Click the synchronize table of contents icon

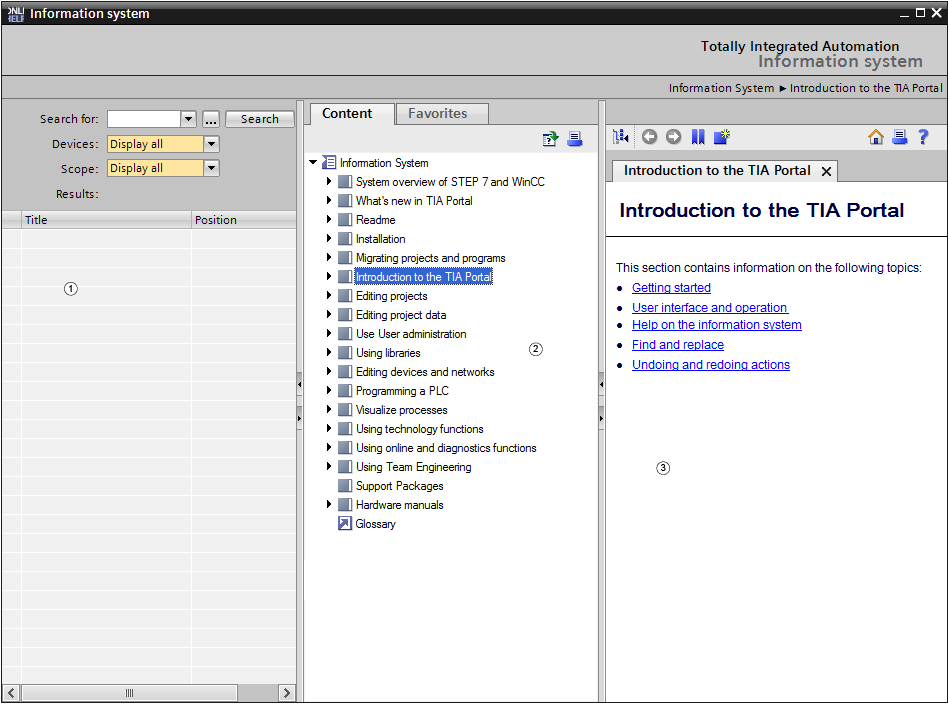tap(620, 137)
